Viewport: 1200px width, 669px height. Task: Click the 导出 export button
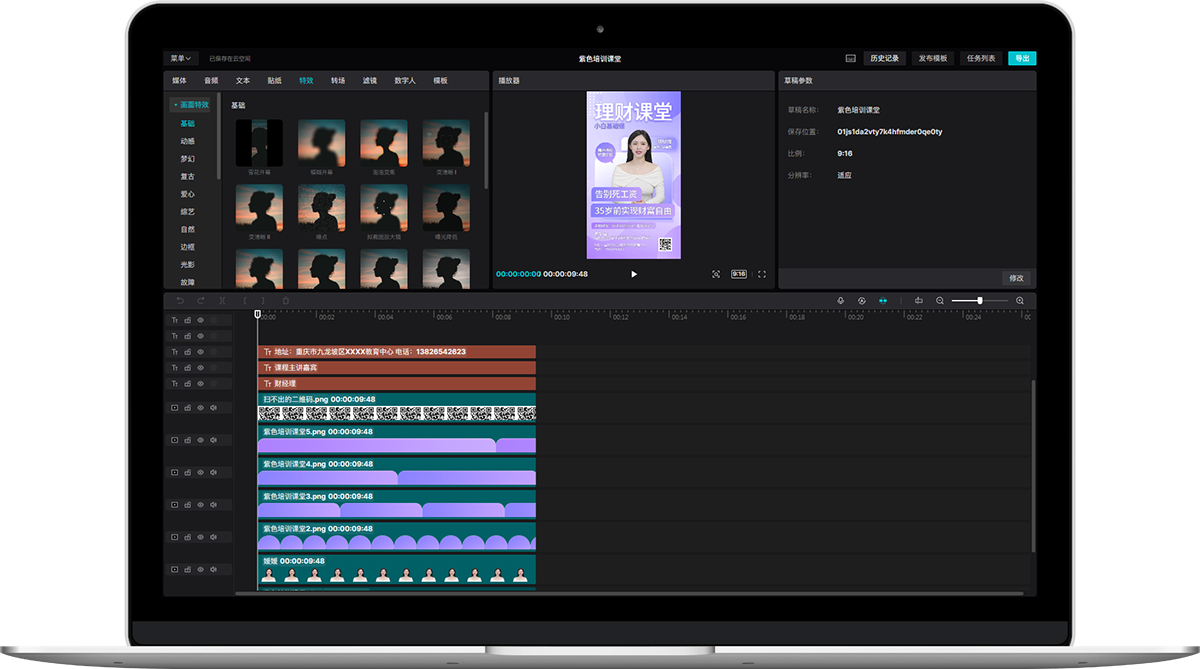point(1022,58)
